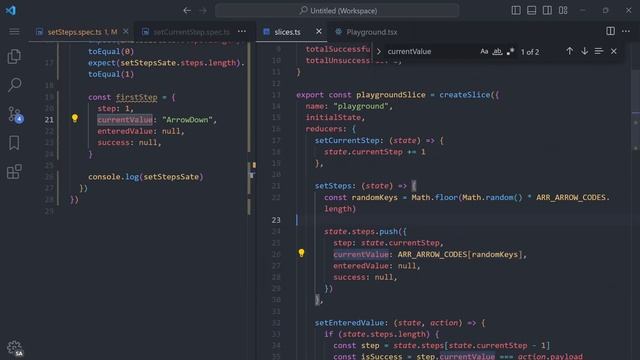The height and width of the screenshot is (360, 640).
Task: Click initialState property in slices.ts
Action: (x=333, y=118)
